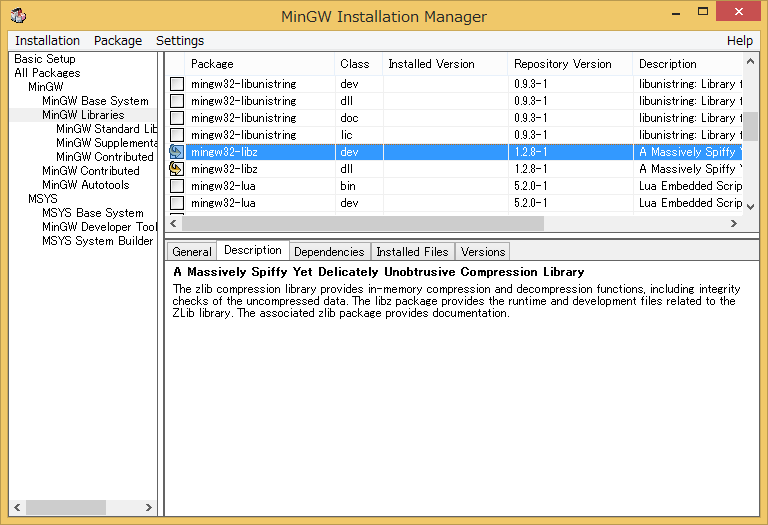Switch to the Dependencies tab
Viewport: 768px width, 525px height.
[x=329, y=252]
